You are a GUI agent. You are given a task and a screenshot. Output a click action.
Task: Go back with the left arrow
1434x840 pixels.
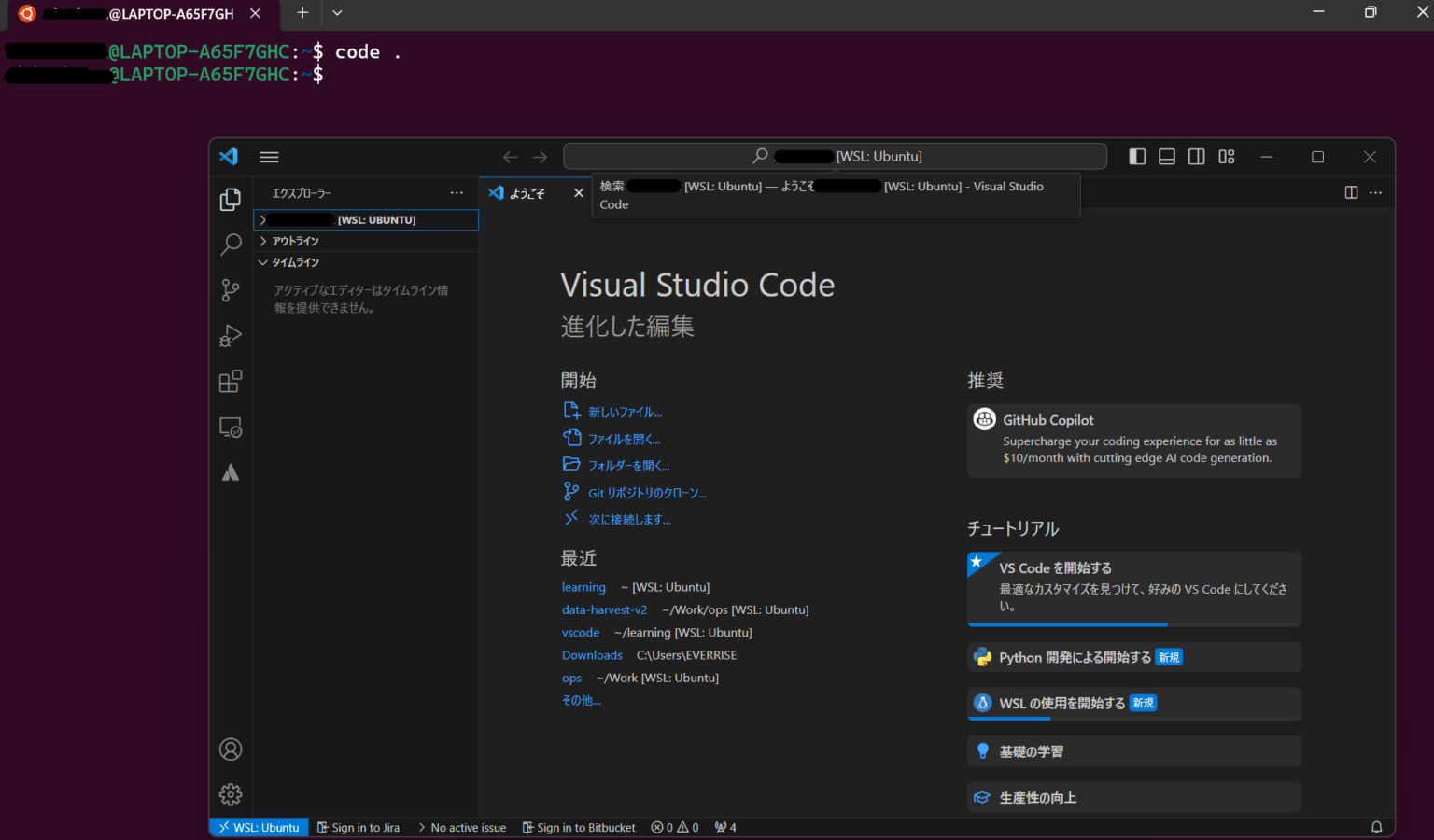click(x=510, y=157)
